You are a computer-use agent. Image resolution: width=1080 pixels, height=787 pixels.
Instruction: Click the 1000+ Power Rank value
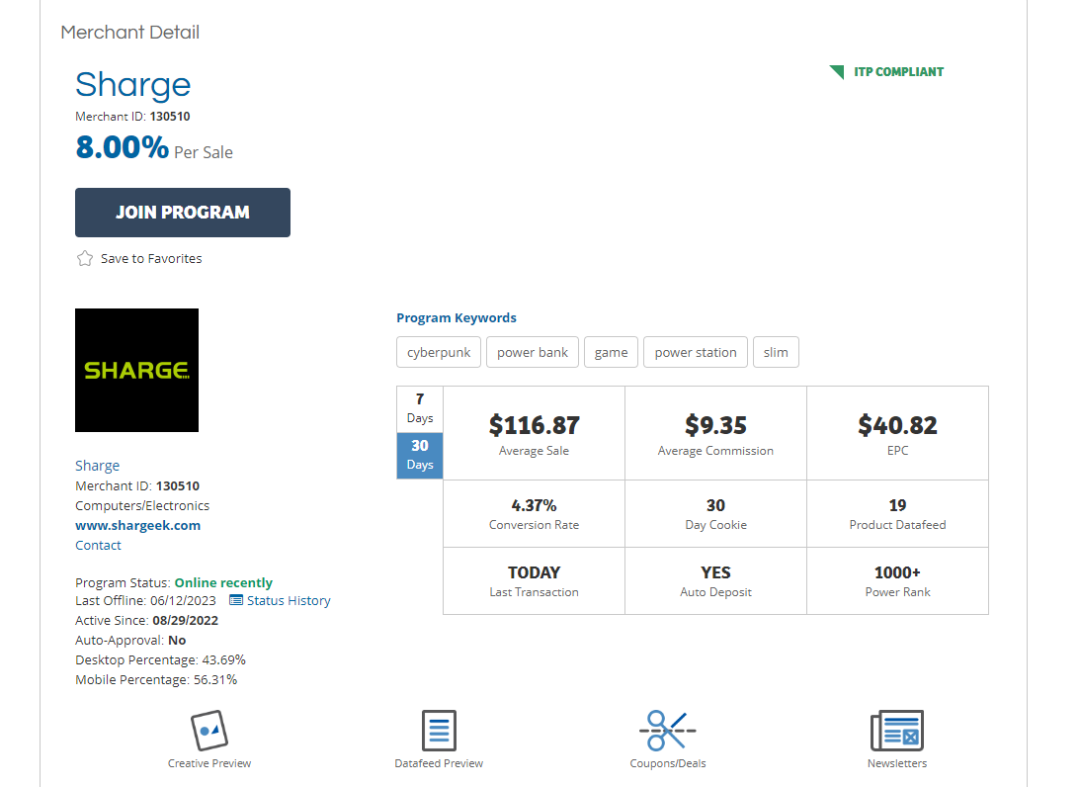[x=897, y=573]
